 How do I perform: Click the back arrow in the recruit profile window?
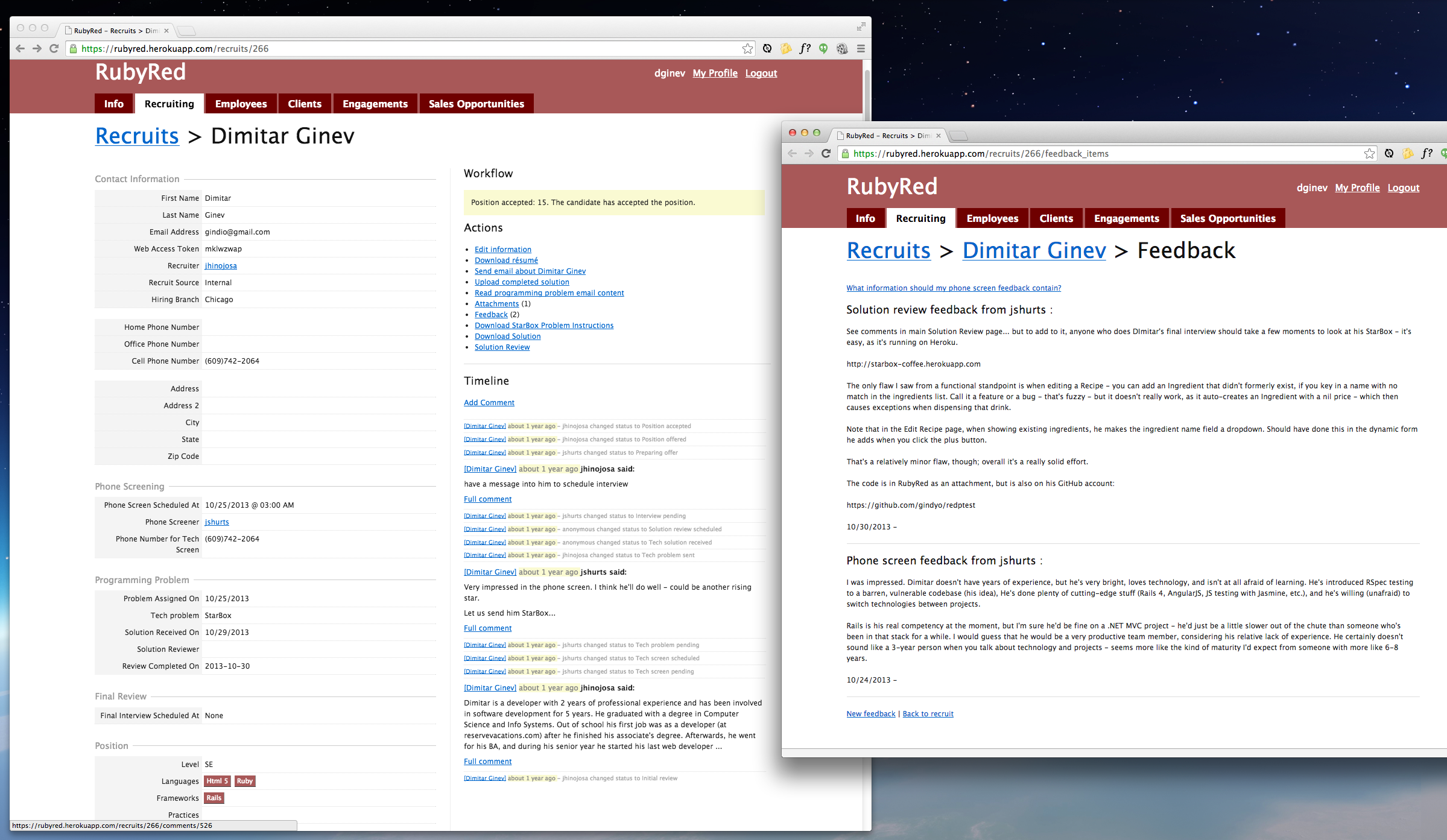tap(21, 49)
